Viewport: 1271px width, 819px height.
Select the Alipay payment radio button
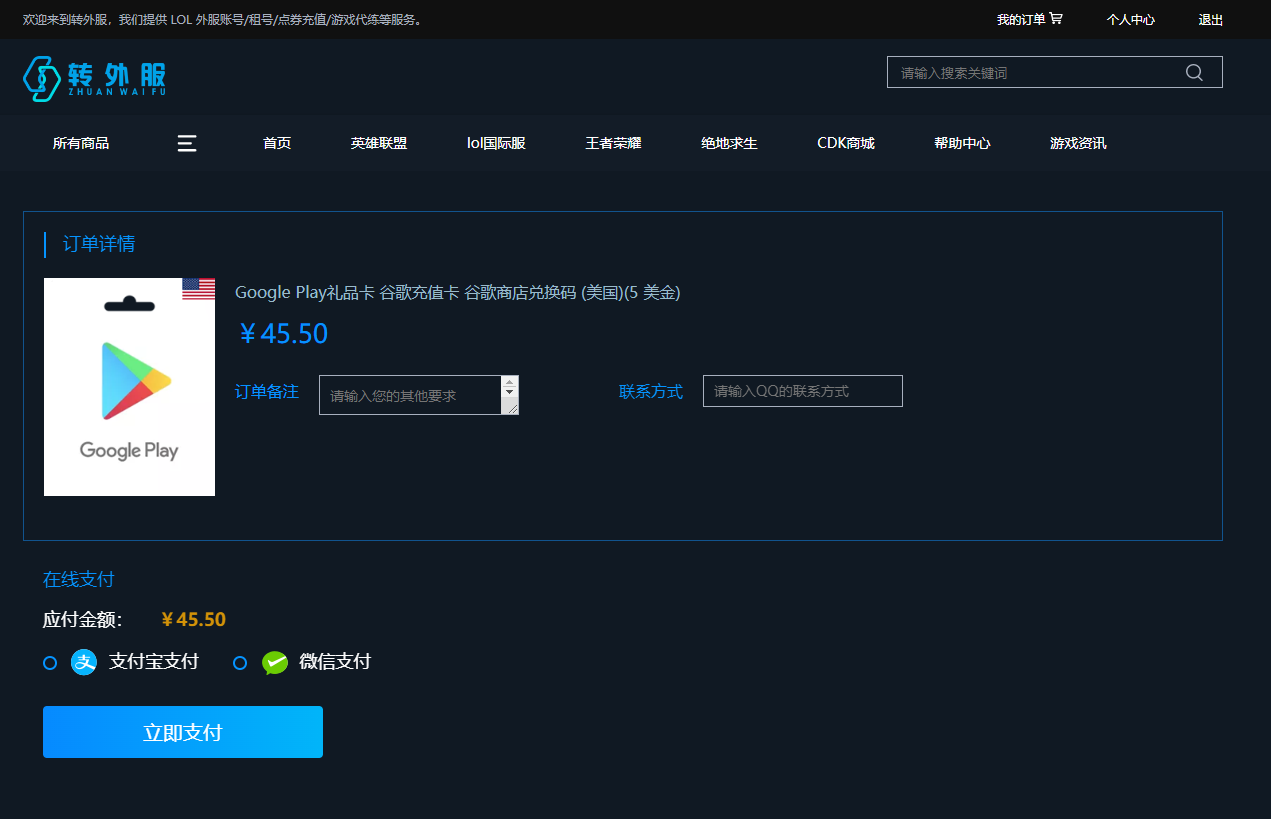(50, 663)
